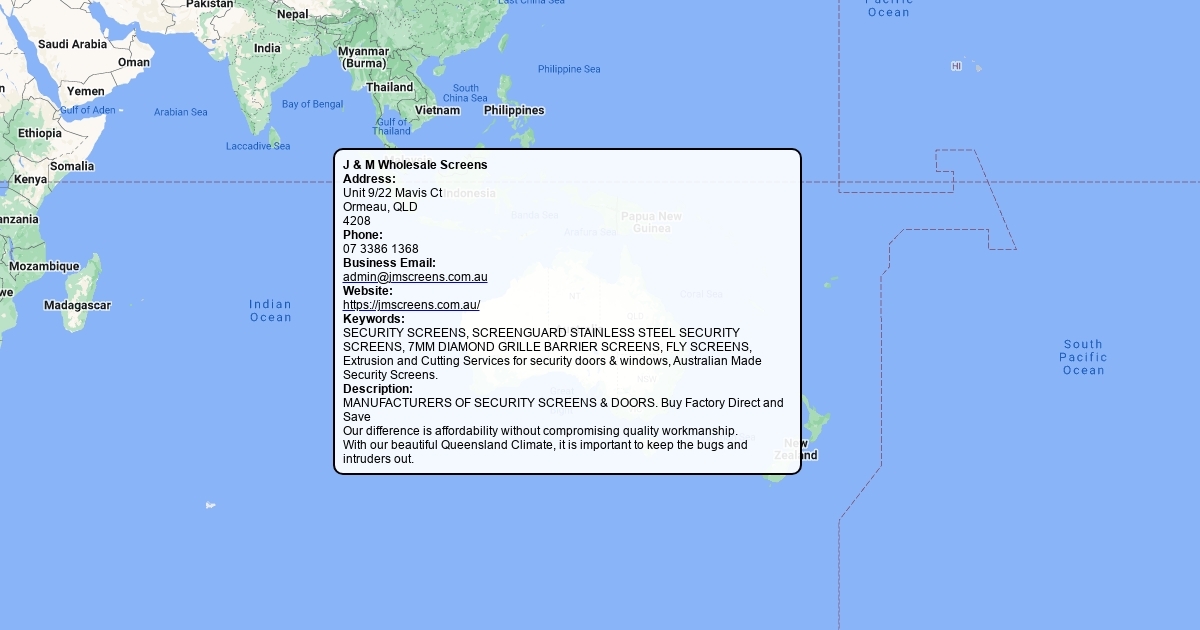The height and width of the screenshot is (630, 1200).
Task: Select the India country label
Action: point(267,48)
